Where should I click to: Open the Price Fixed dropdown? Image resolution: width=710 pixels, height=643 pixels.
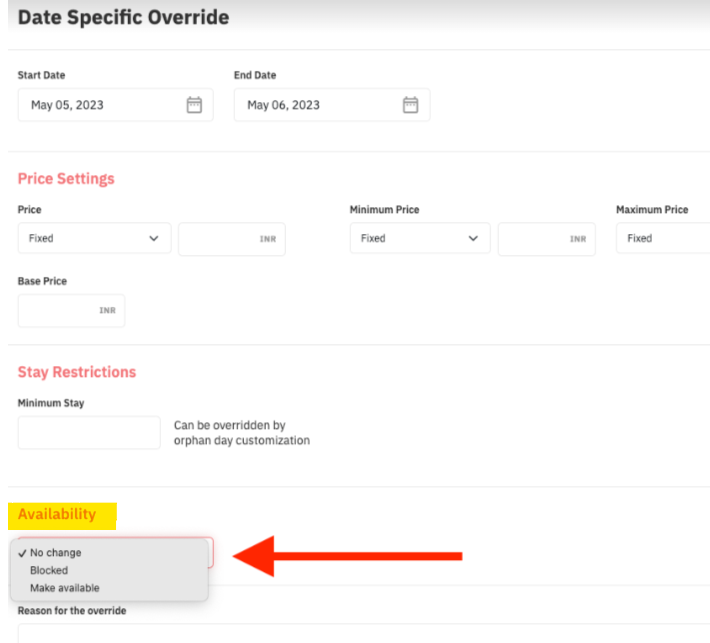95,238
